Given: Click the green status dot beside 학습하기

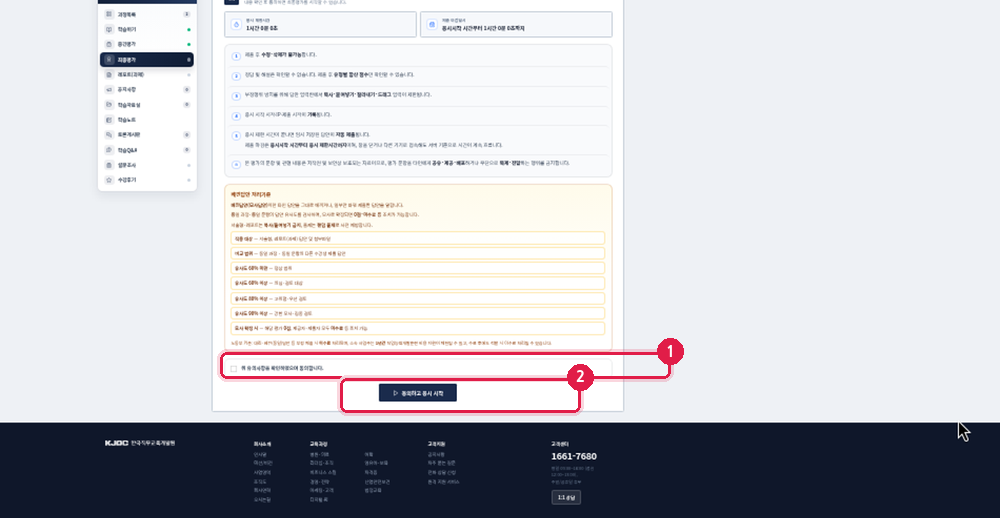Looking at the screenshot, I should point(189,29).
